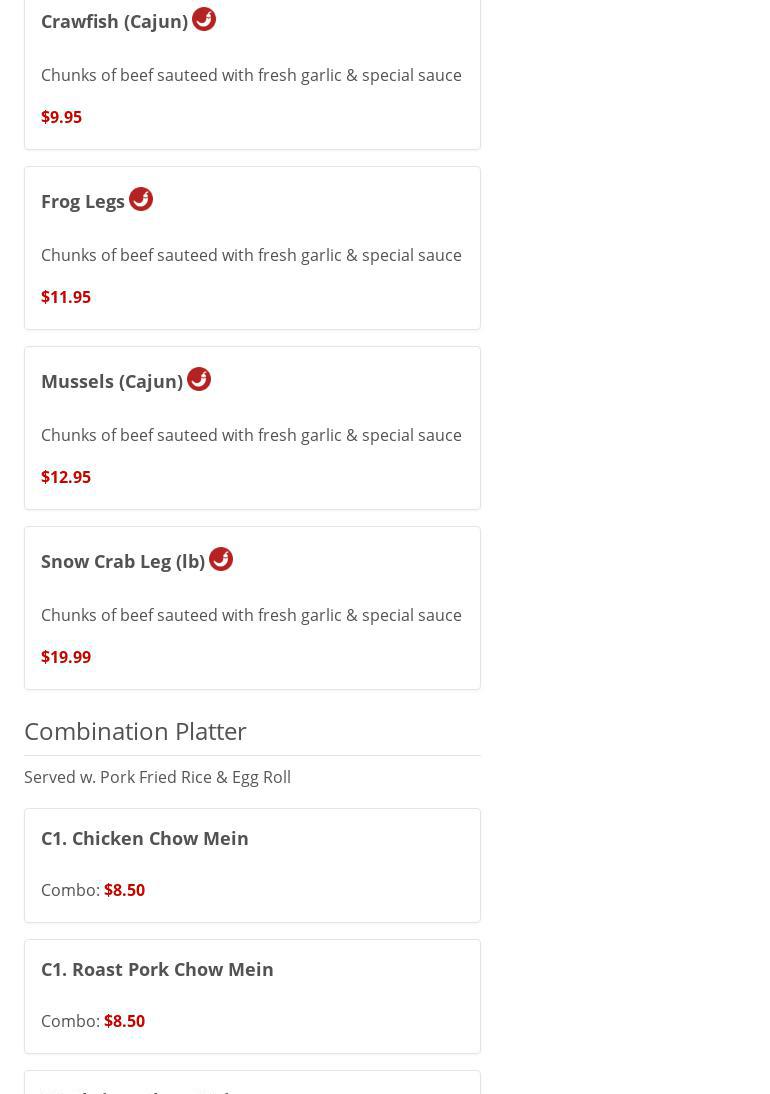Image resolution: width=770 pixels, height=1094 pixels.
Task: Open the Mussels (Cajun) item title
Action: pyautogui.click(x=112, y=381)
